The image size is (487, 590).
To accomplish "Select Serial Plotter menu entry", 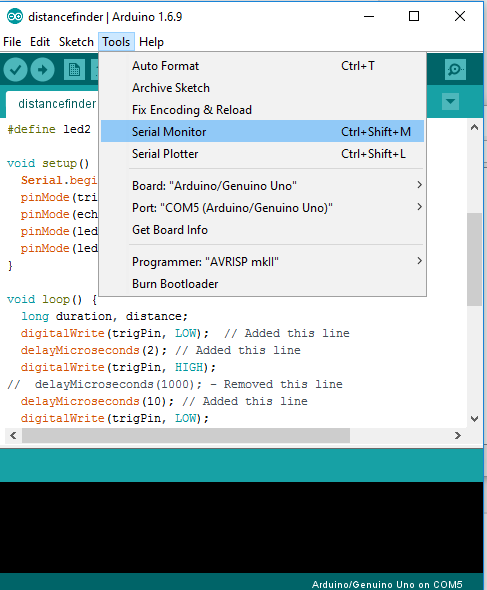I will pyautogui.click(x=262, y=154).
